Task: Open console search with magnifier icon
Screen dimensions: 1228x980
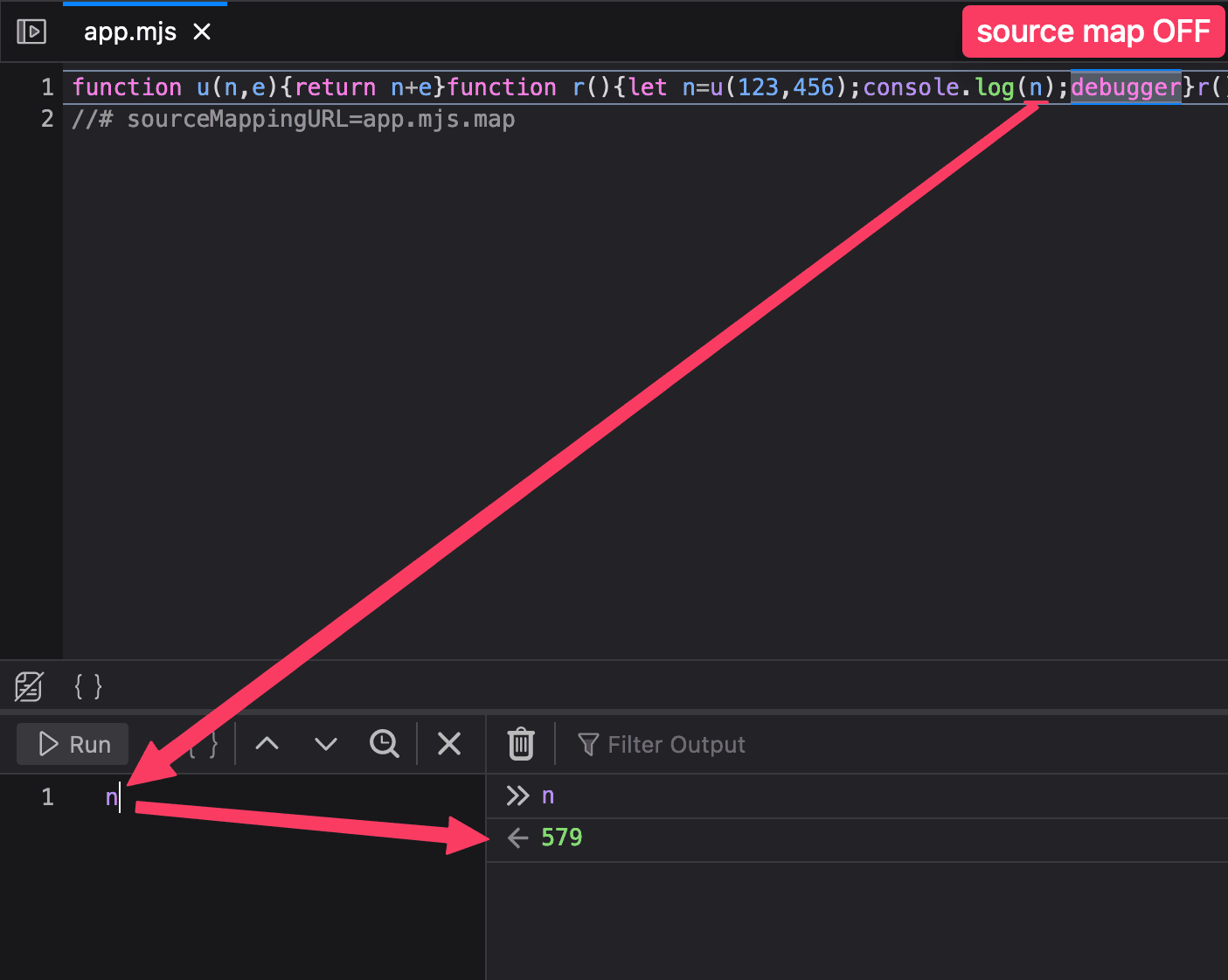Action: pos(384,744)
